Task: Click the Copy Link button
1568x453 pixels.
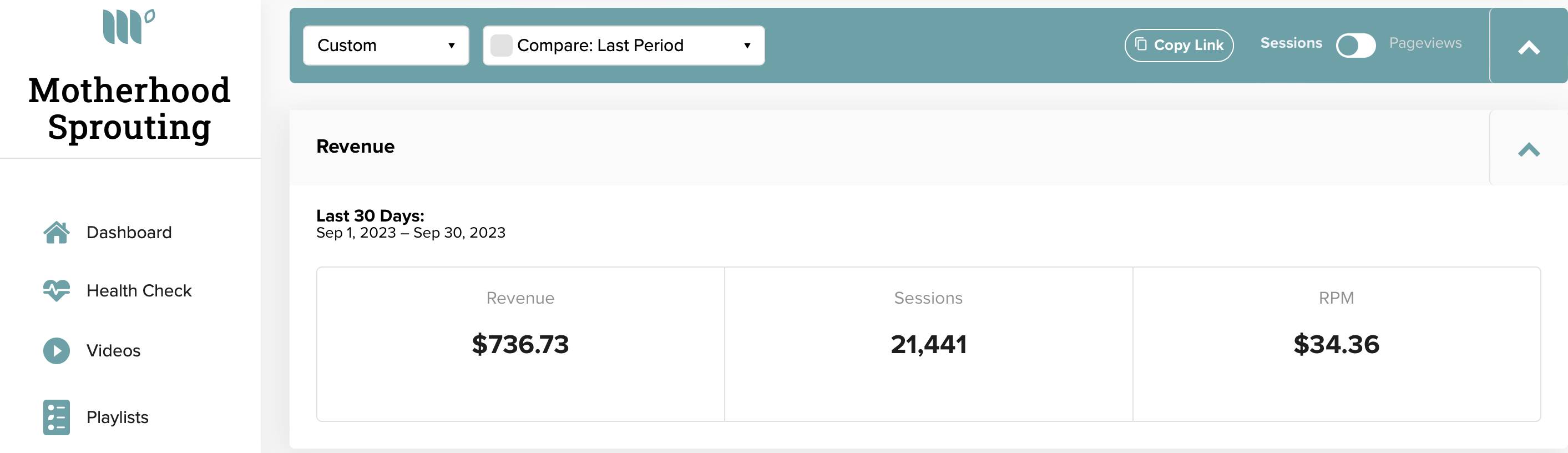Action: [1178, 45]
